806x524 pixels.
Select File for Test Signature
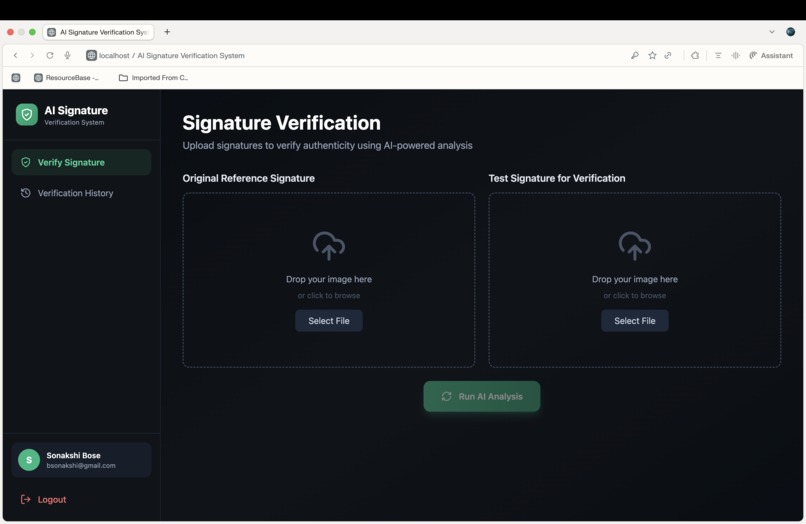635,321
